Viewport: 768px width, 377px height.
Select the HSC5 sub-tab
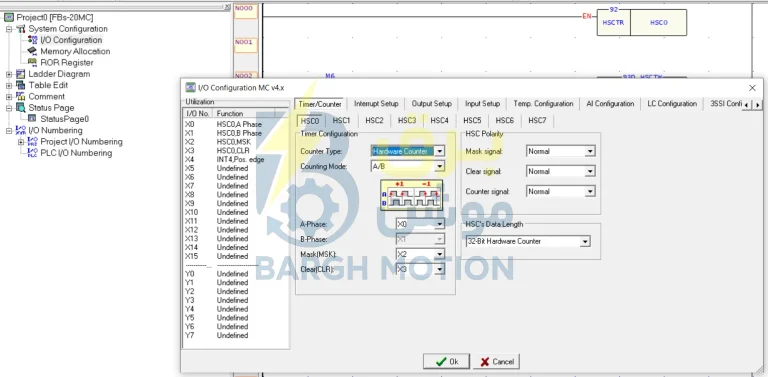[472, 120]
